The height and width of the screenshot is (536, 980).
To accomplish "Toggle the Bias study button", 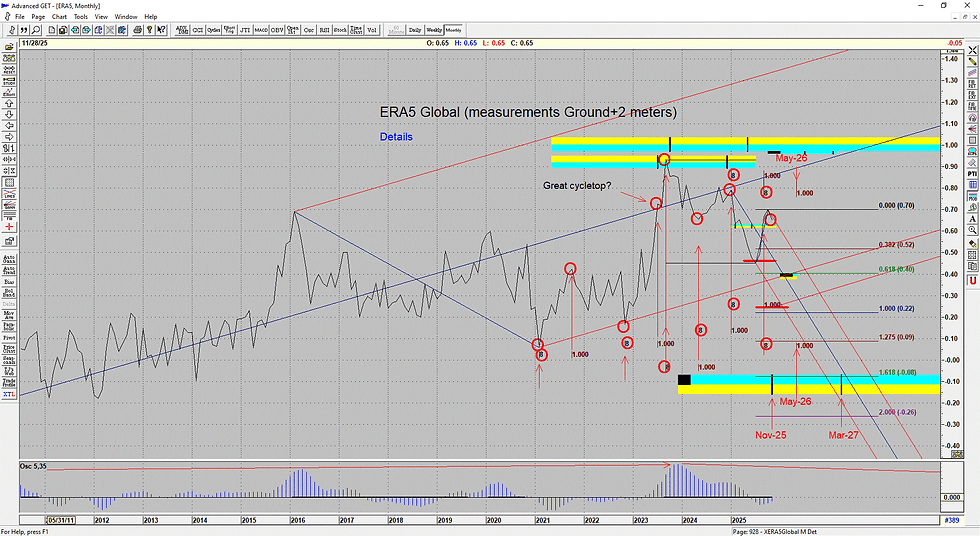I will 9,282.
